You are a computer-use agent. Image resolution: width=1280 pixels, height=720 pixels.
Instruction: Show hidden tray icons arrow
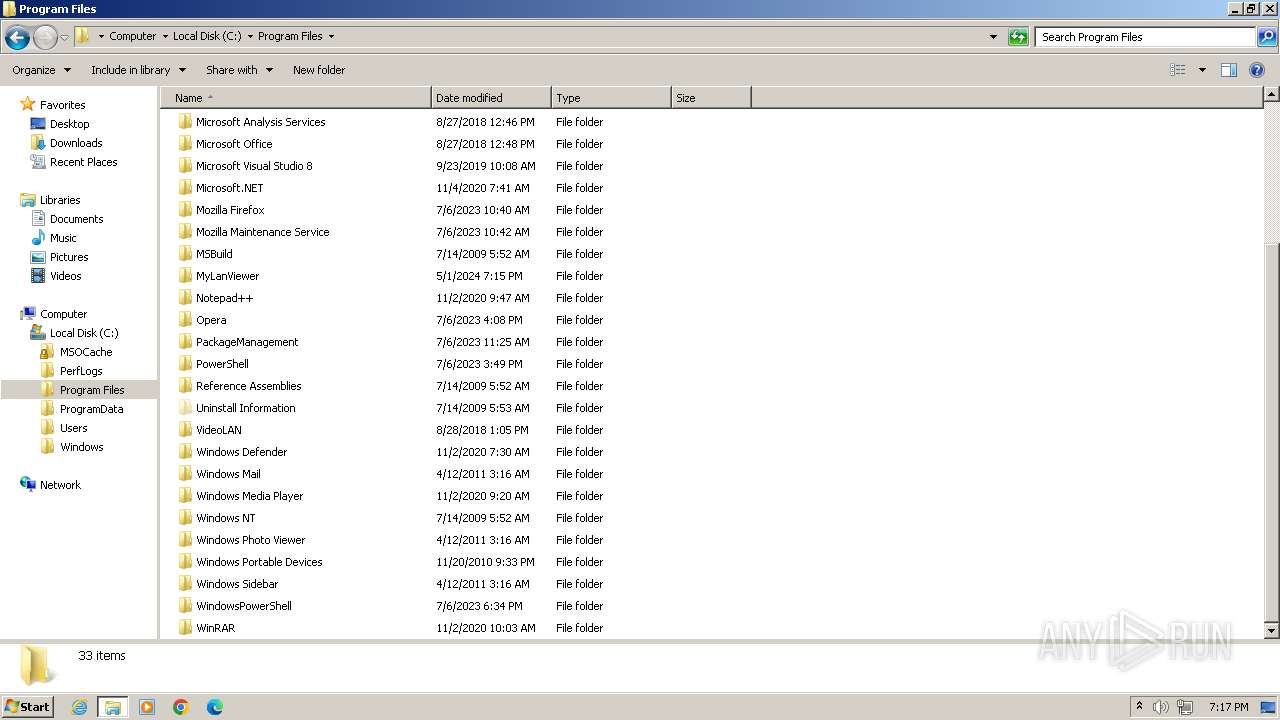1139,706
